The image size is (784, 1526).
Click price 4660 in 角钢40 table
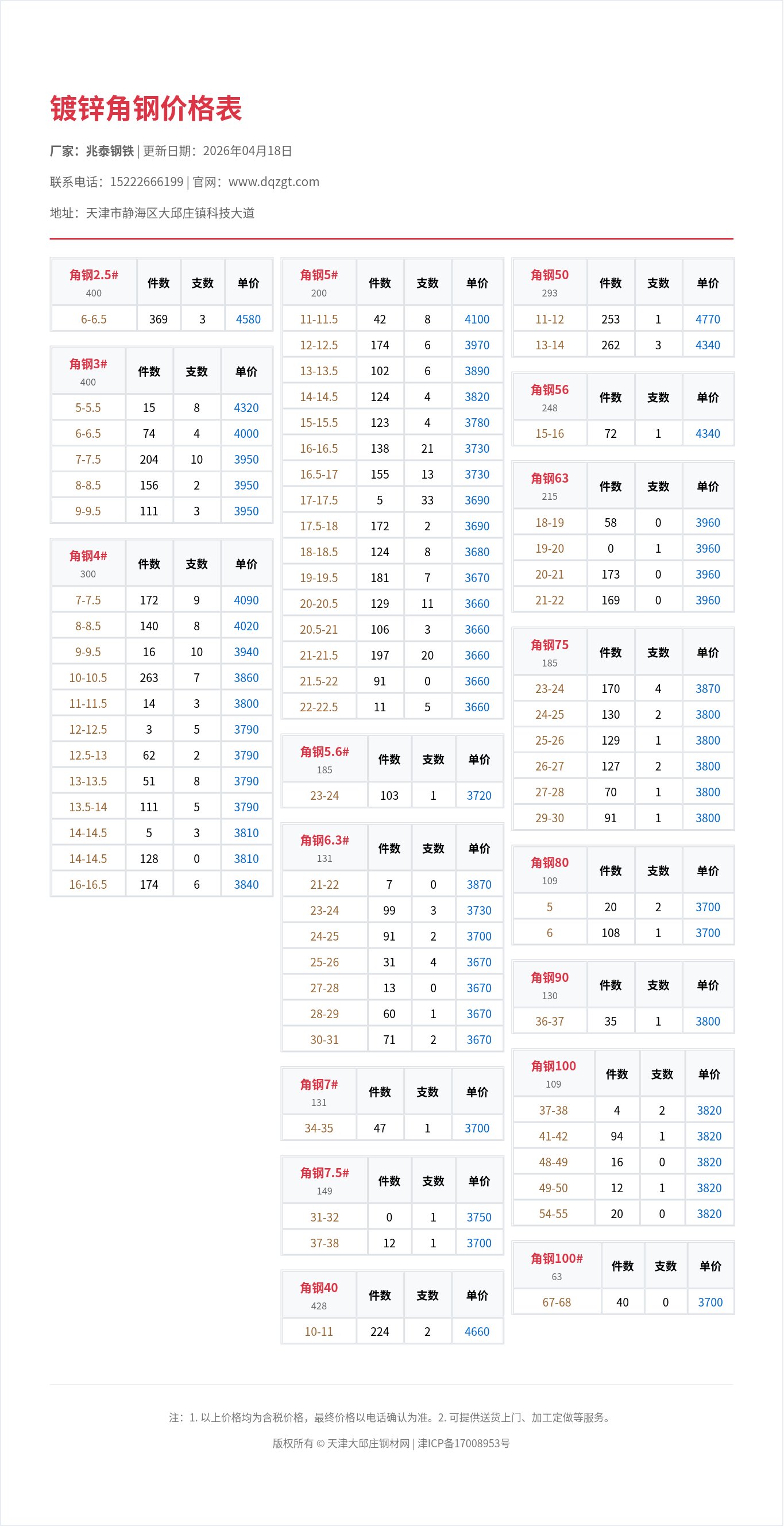477,1332
